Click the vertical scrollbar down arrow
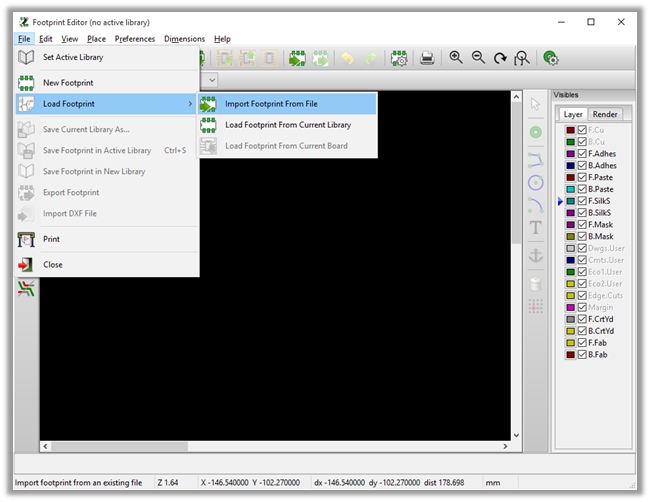This screenshot has width=650, height=502. 516,435
